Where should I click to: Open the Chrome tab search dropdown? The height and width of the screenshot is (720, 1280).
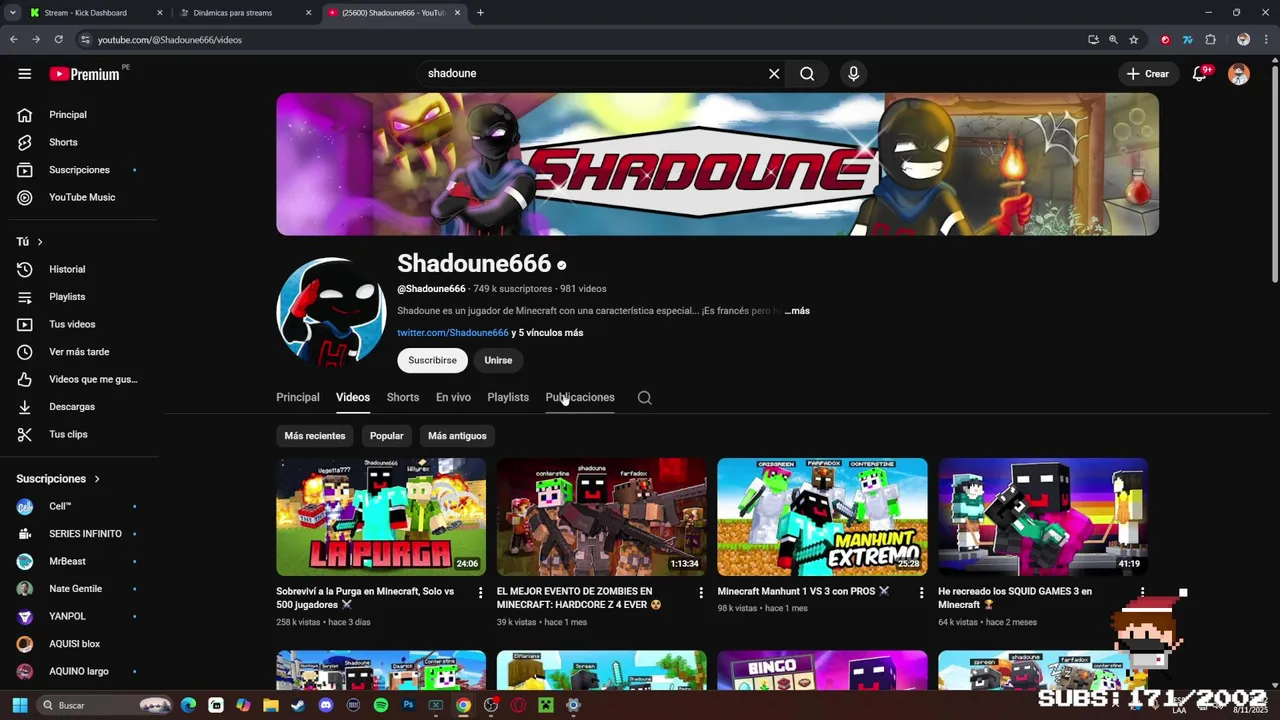click(x=12, y=13)
